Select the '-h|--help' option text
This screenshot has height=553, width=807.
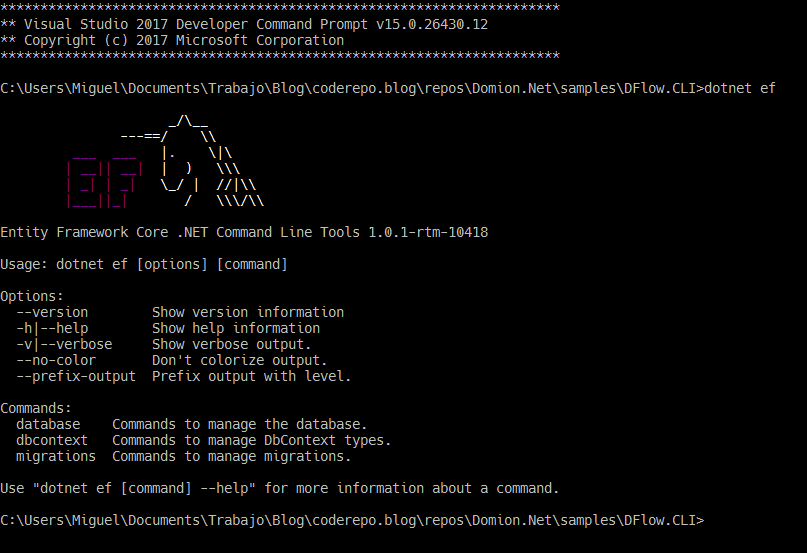tap(52, 329)
